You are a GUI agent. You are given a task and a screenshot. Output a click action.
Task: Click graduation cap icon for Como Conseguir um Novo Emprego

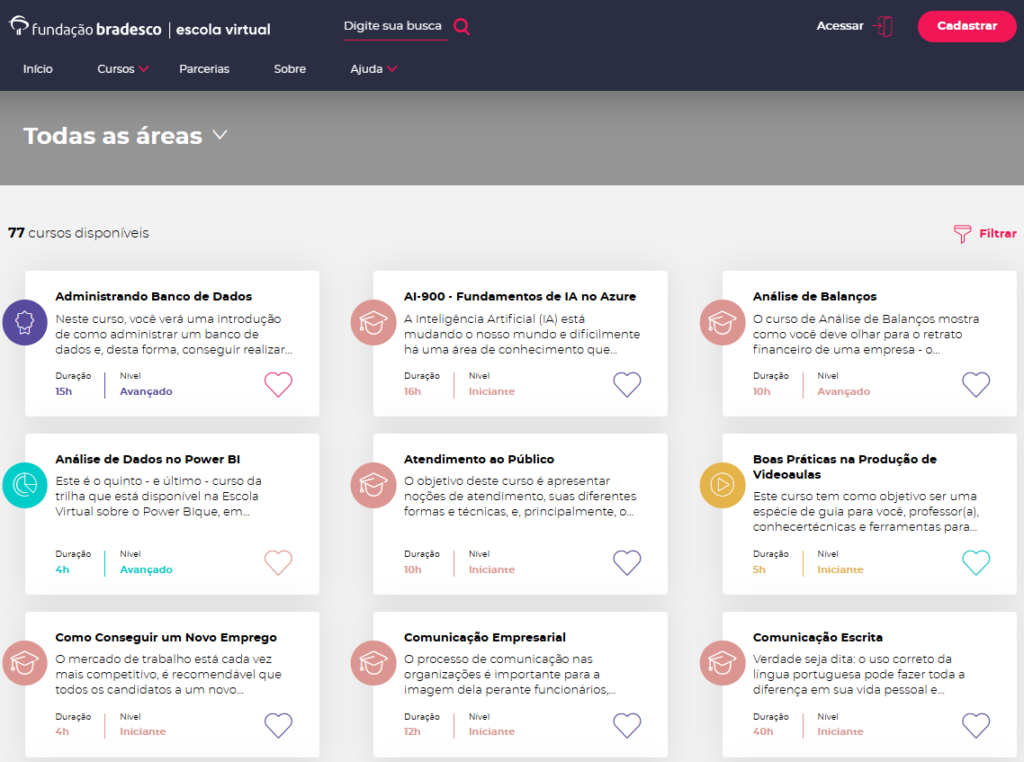click(25, 663)
